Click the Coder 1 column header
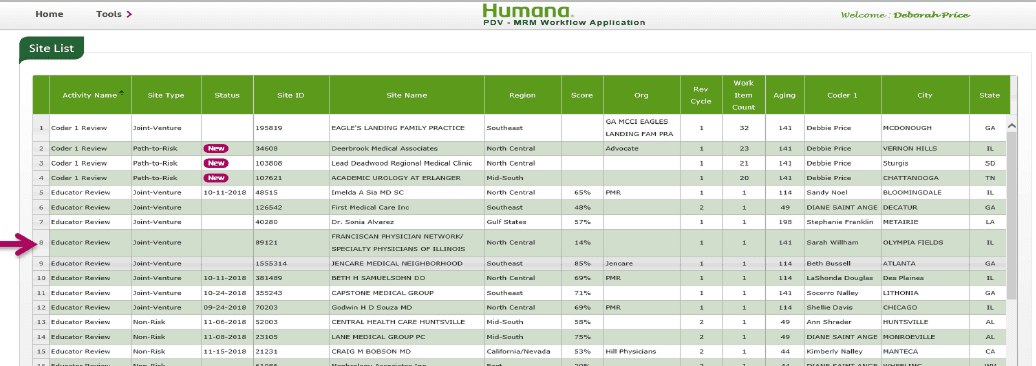1036x366 pixels. [x=842, y=95]
